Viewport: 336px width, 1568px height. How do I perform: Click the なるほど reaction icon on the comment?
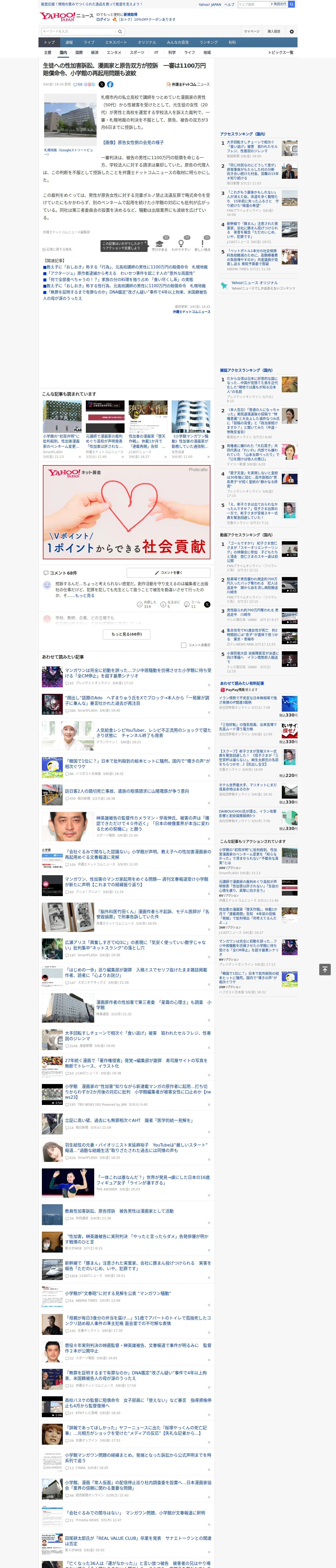point(164,604)
